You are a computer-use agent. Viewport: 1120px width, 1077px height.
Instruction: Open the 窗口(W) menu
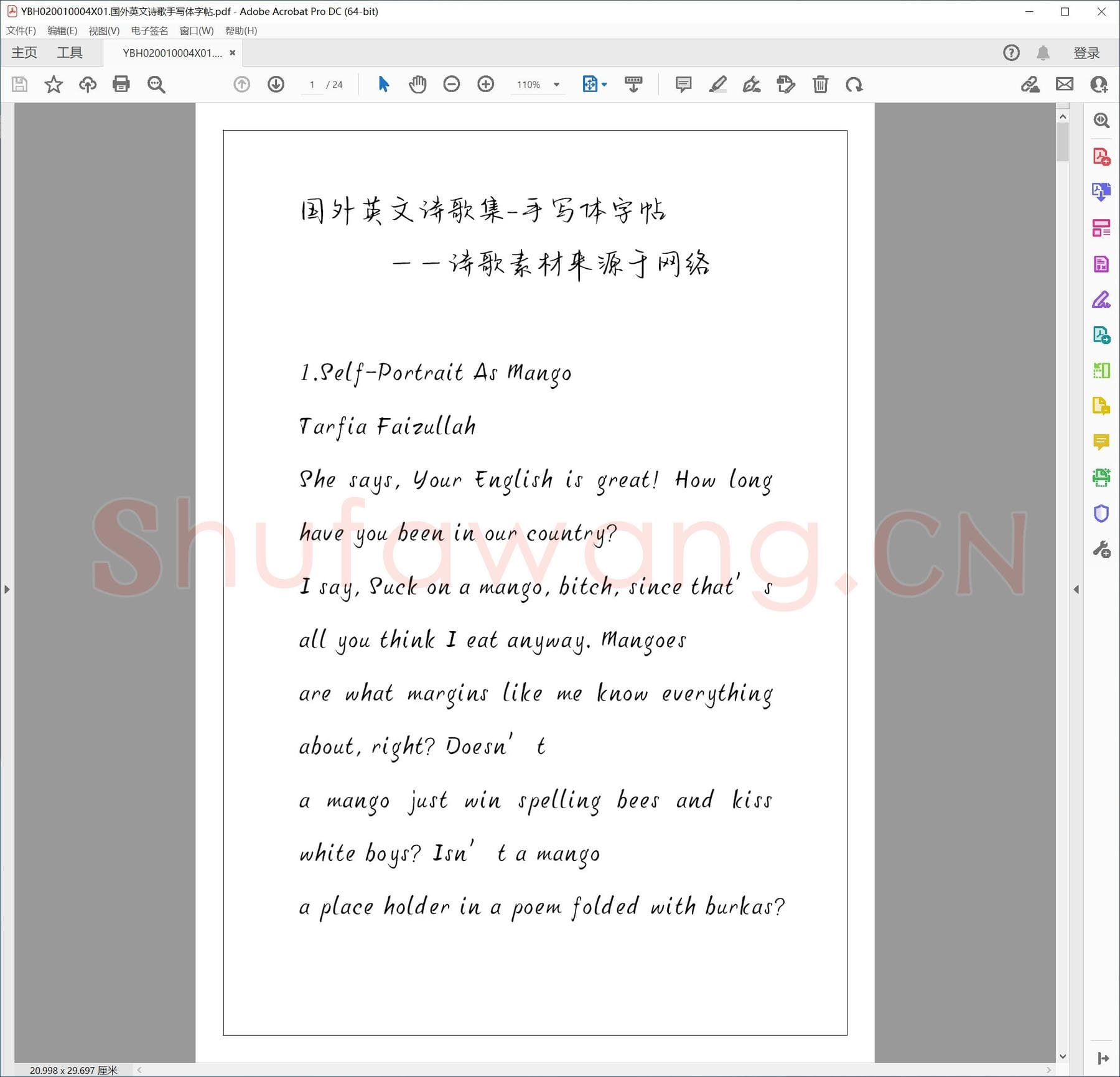[x=197, y=30]
